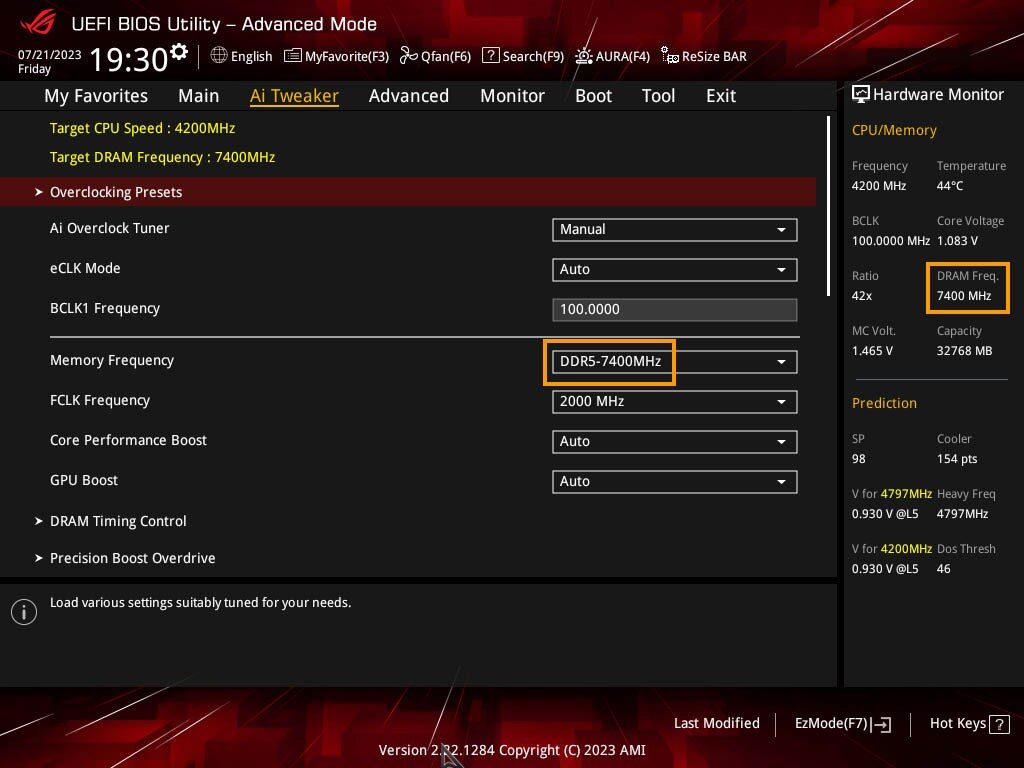Click ReSize BAR label

pyautogui.click(x=714, y=56)
